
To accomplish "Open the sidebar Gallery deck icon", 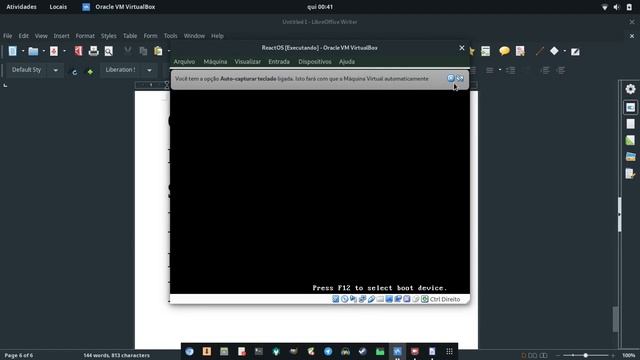I will [630, 157].
